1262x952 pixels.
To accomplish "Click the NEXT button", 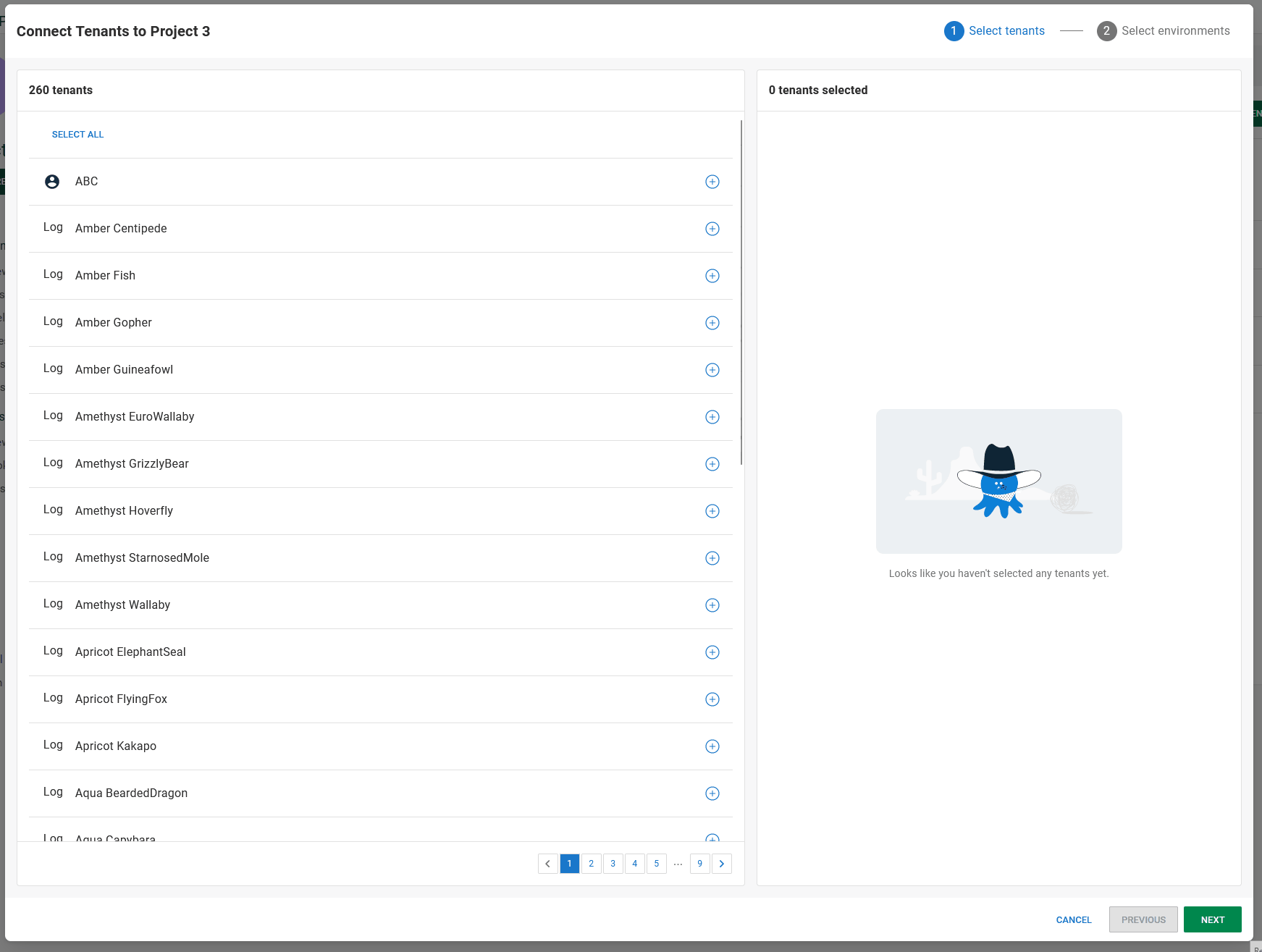I will pos(1212,919).
